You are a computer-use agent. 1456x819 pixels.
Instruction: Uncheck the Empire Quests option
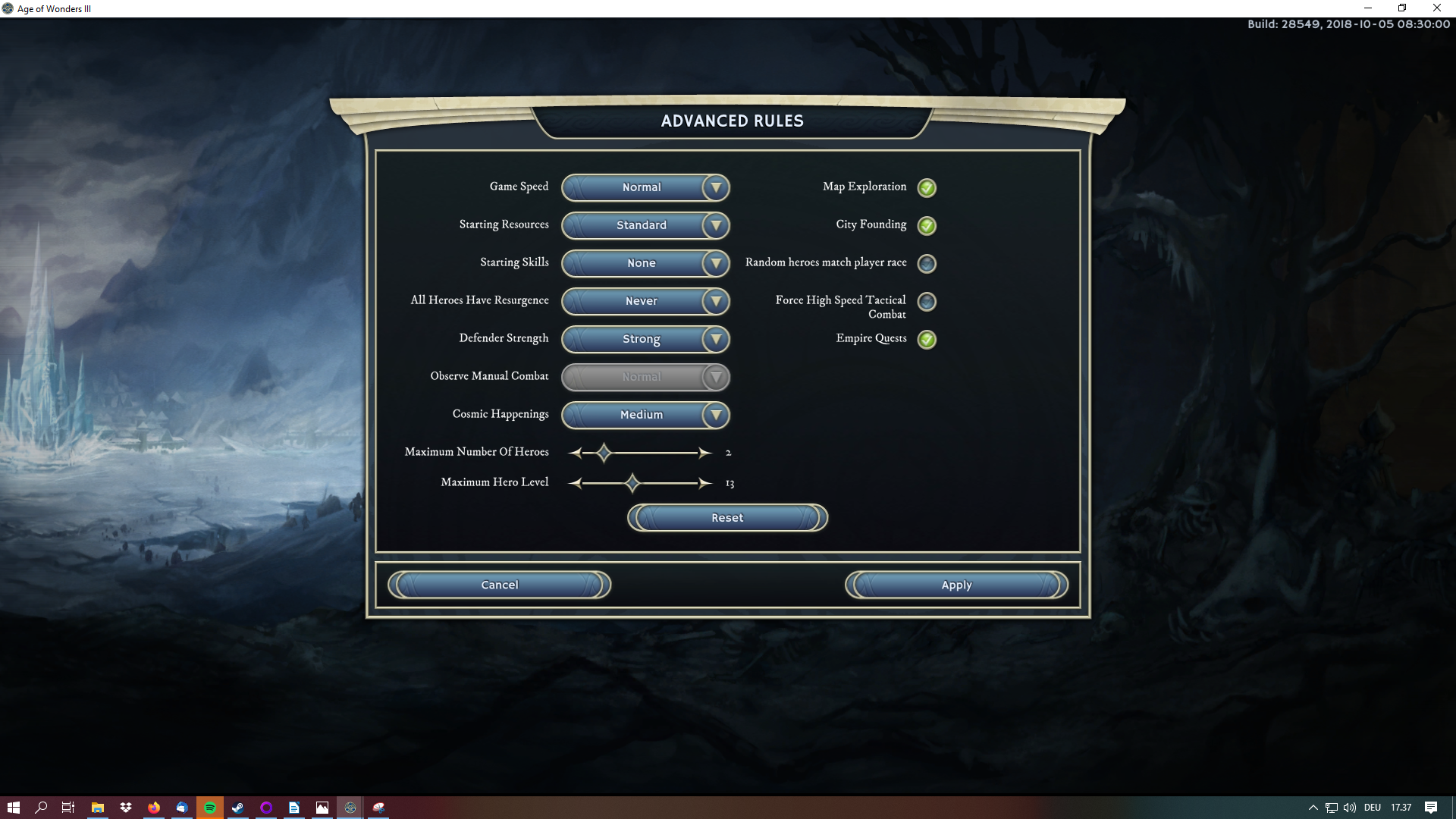[x=927, y=339]
